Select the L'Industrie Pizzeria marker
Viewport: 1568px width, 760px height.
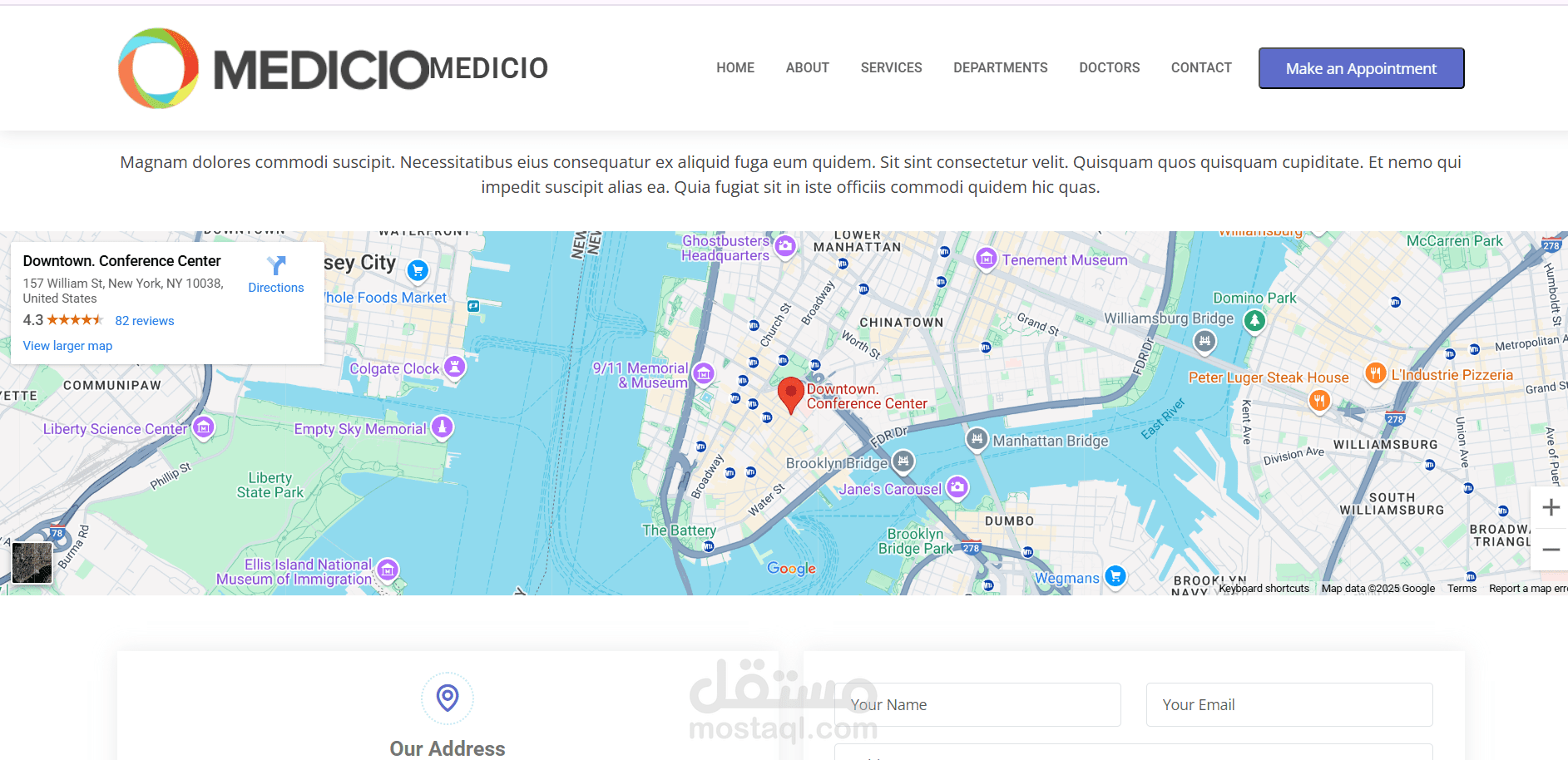[1376, 373]
